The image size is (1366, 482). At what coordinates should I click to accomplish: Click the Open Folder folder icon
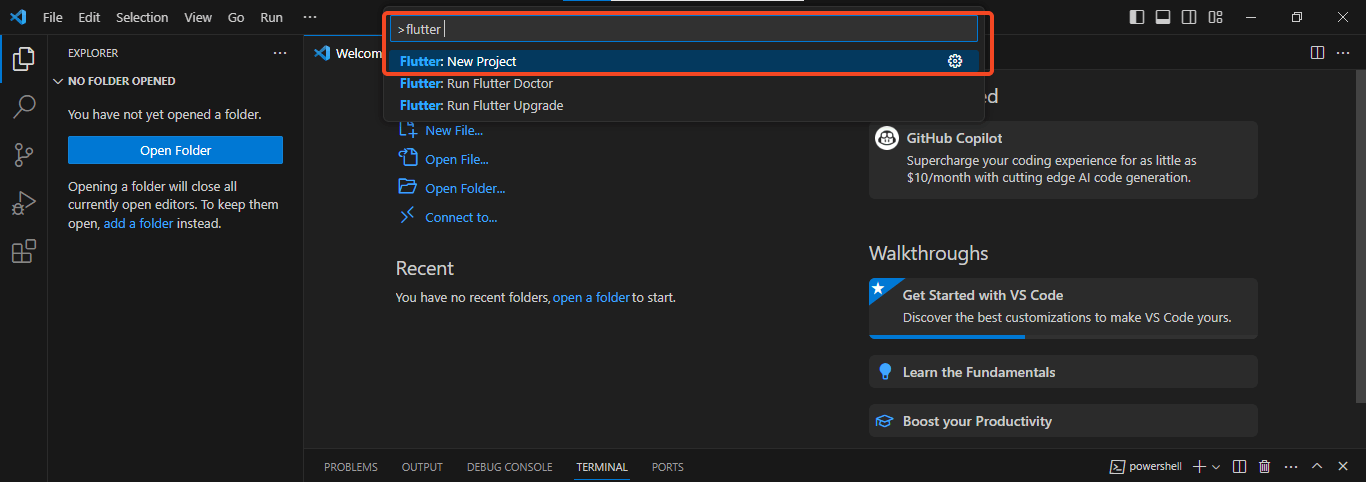(407, 187)
